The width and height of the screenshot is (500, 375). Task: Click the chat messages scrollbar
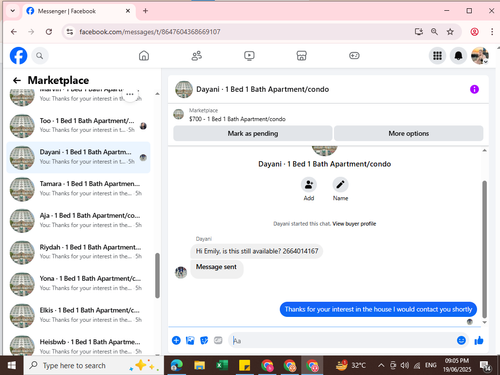pyautogui.click(x=485, y=249)
